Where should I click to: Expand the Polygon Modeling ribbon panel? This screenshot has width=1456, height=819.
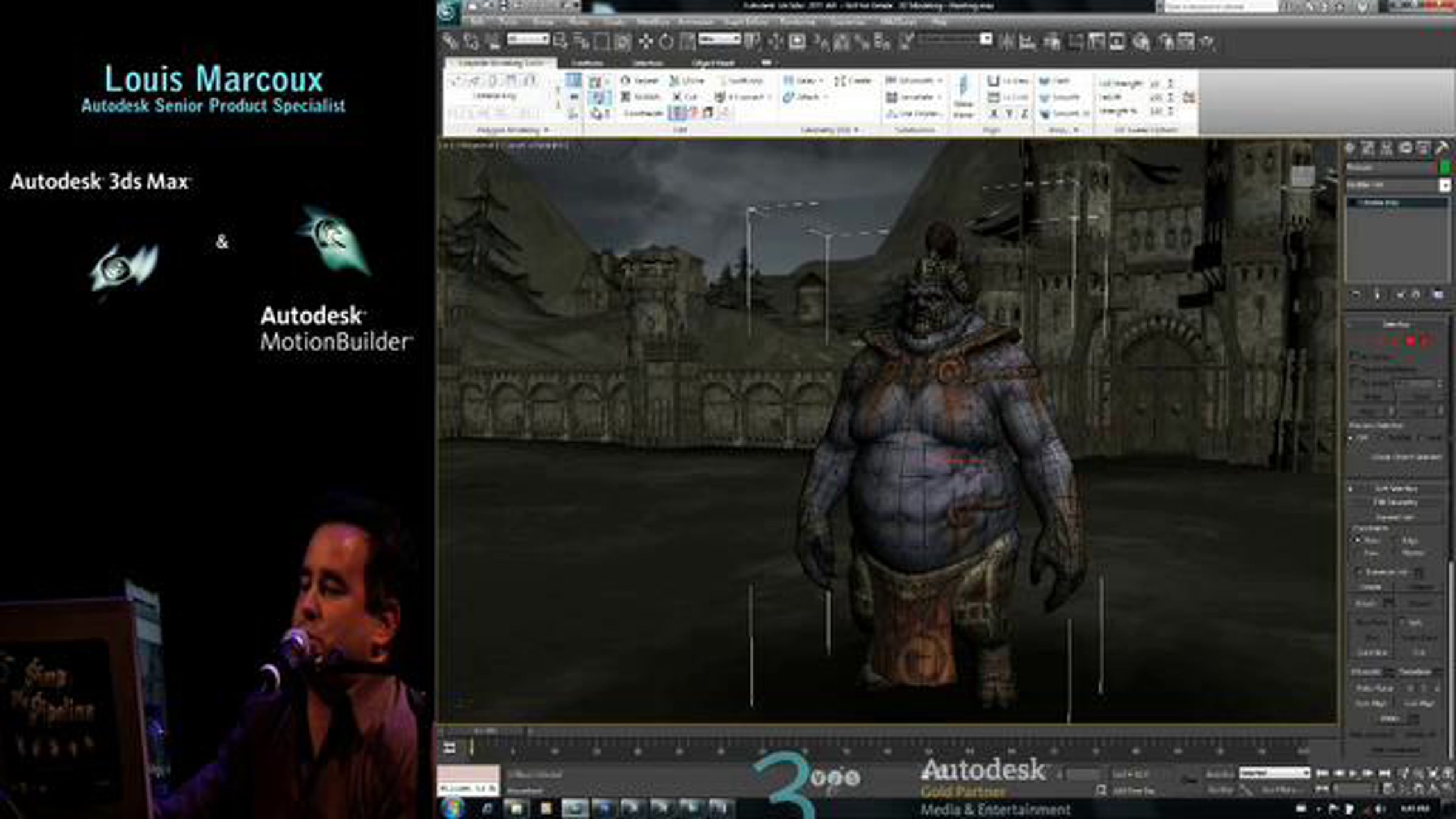tap(513, 130)
